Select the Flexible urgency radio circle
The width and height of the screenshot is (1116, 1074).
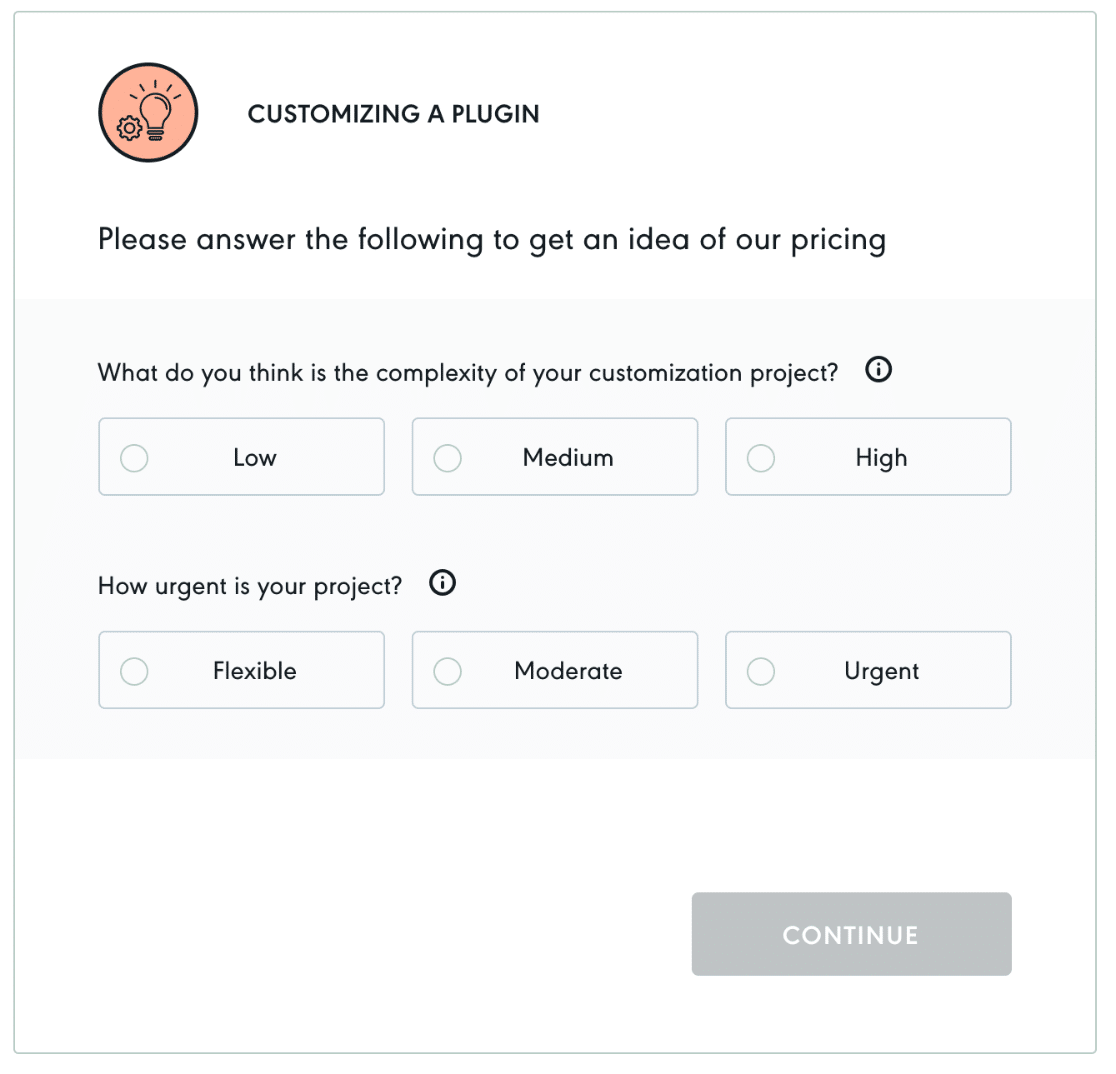[x=134, y=671]
